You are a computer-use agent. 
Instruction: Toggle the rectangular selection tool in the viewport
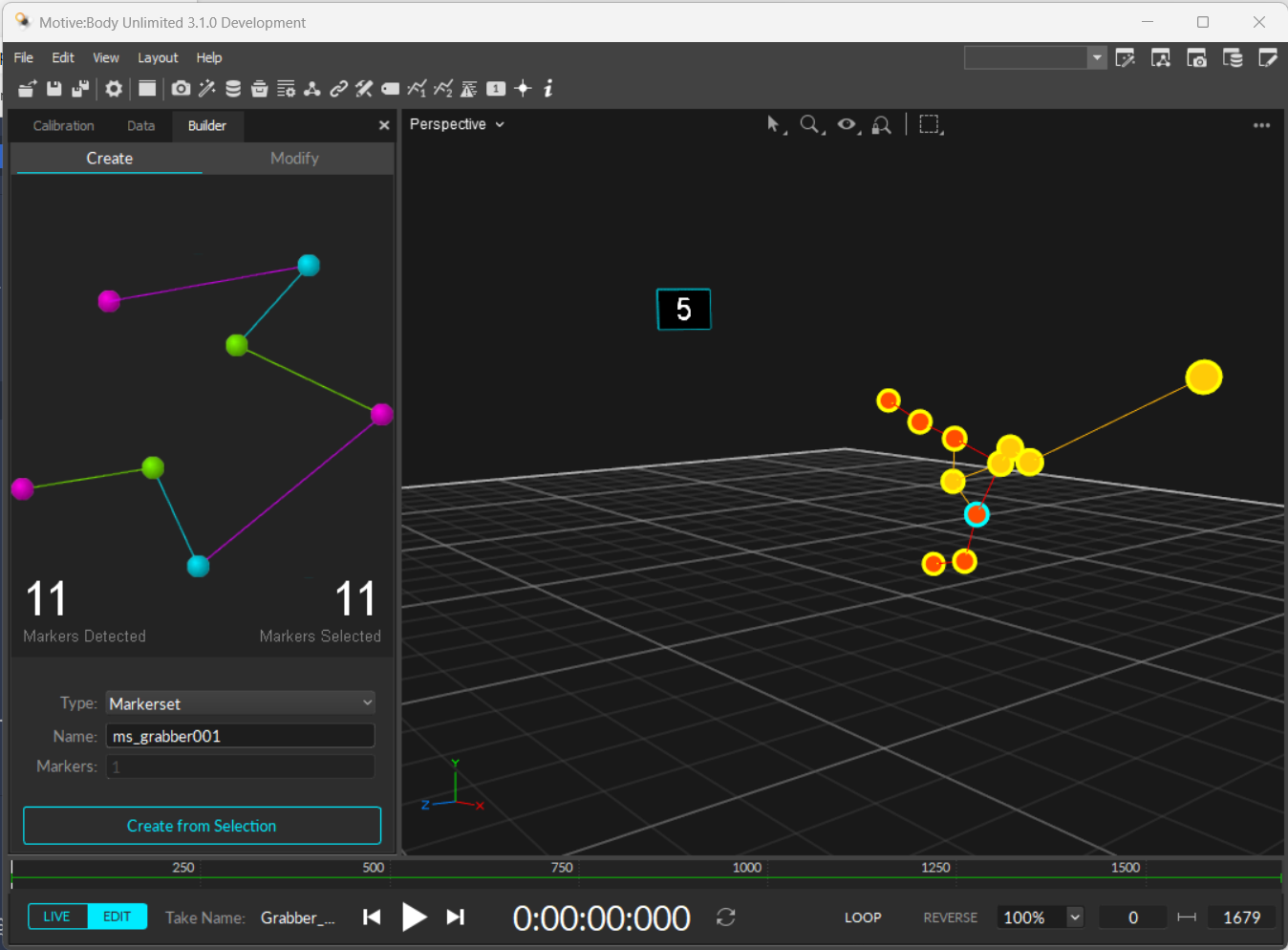click(x=930, y=124)
